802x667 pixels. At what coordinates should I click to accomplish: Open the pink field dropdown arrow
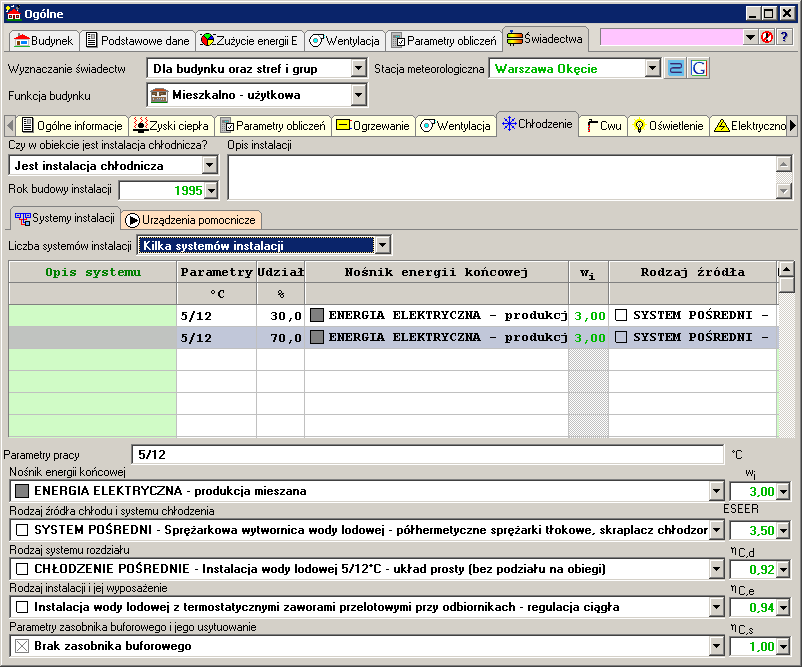pos(750,37)
